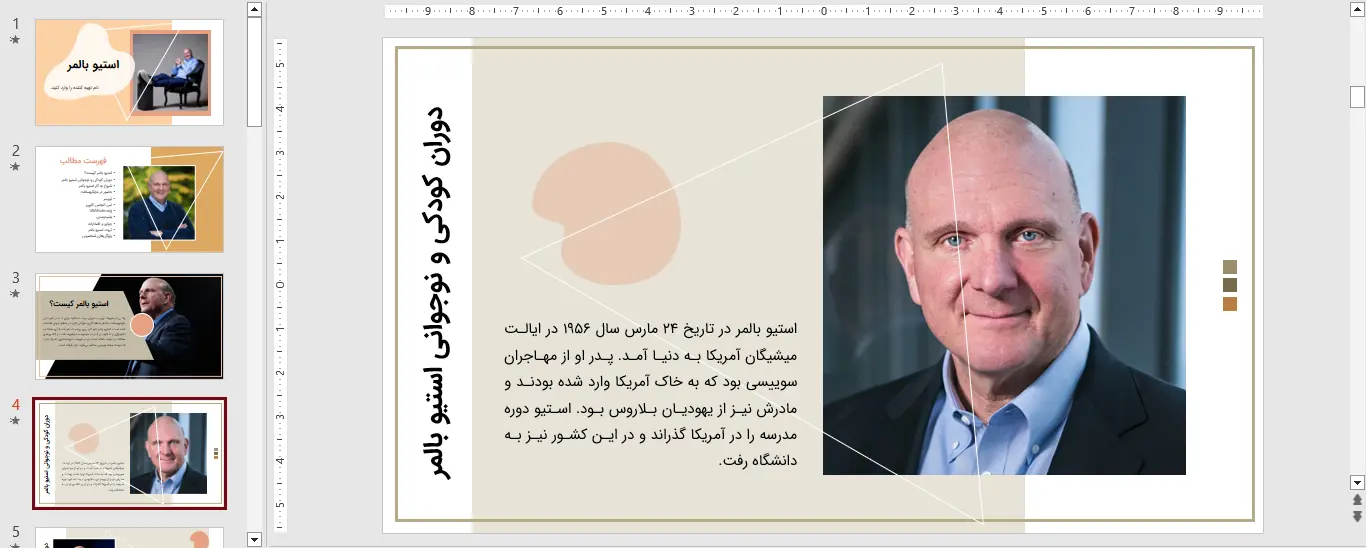Select the dark olive middle square on slide
The height and width of the screenshot is (548, 1366).
[x=1230, y=285]
